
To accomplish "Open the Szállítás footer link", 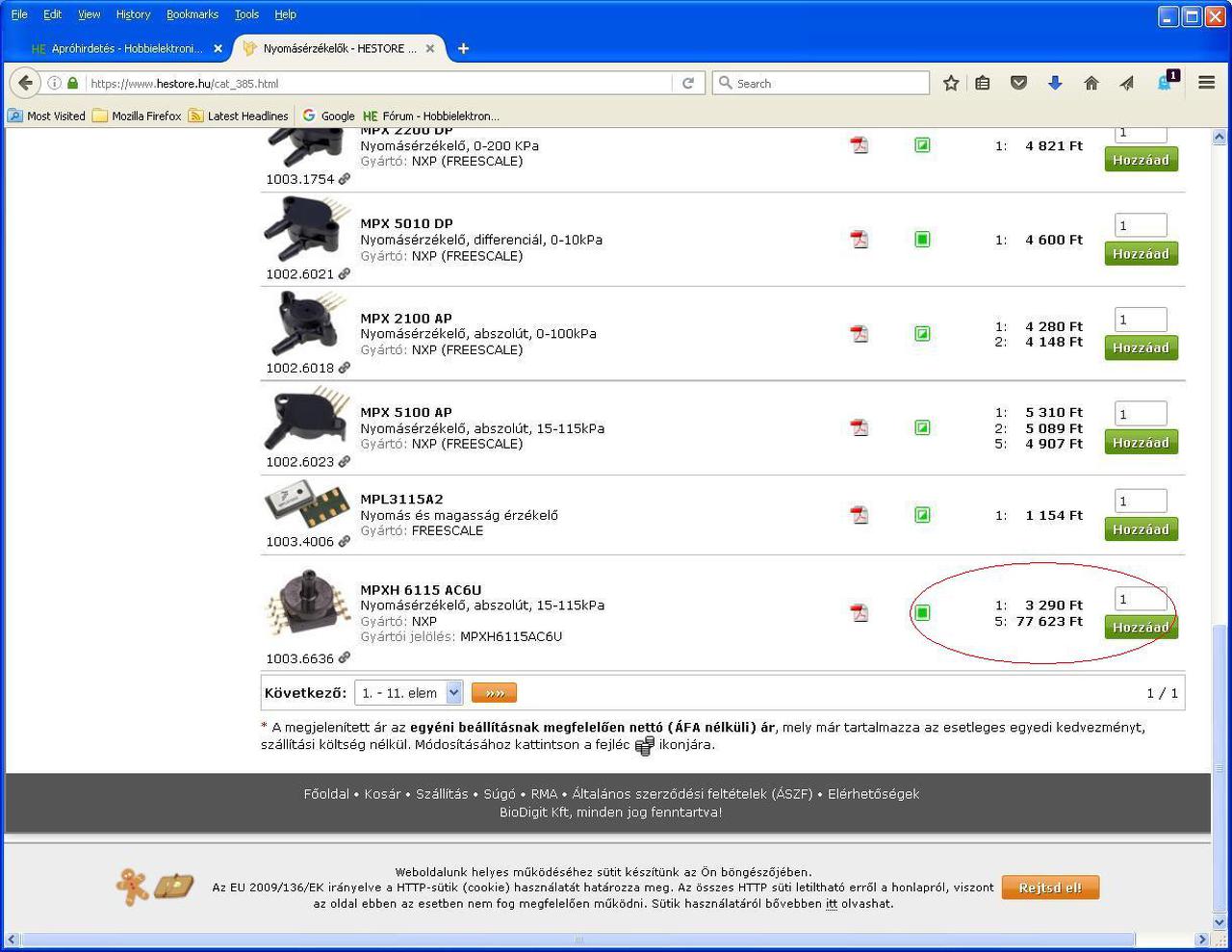I will 442,794.
